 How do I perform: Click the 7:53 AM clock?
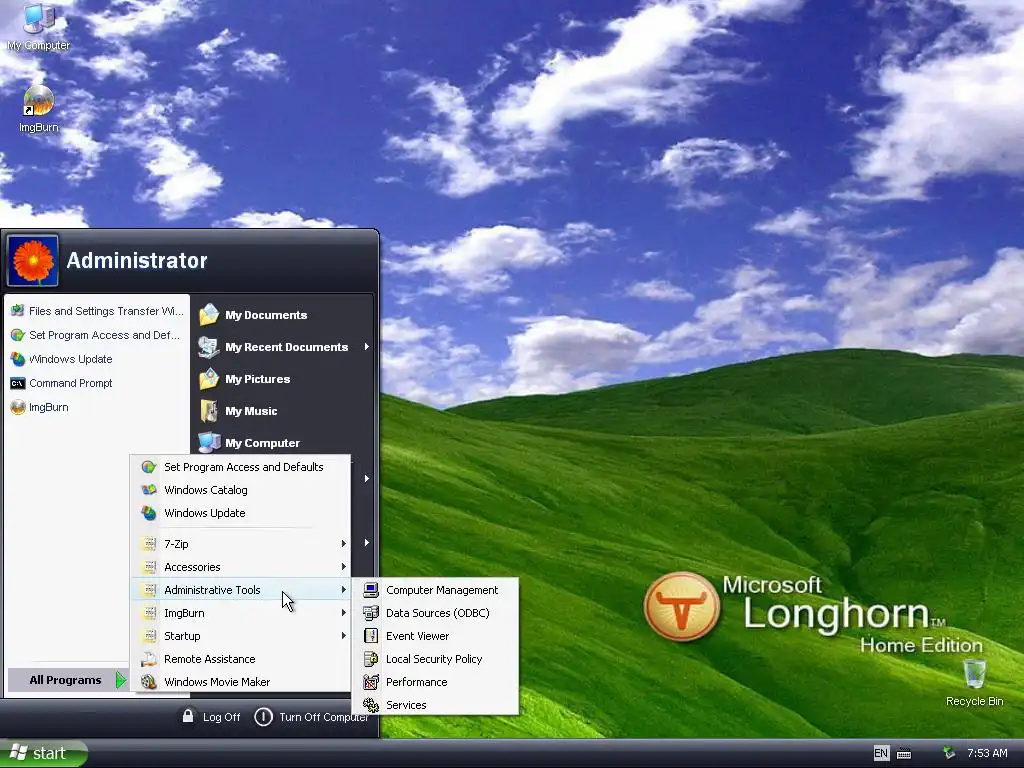coord(987,754)
